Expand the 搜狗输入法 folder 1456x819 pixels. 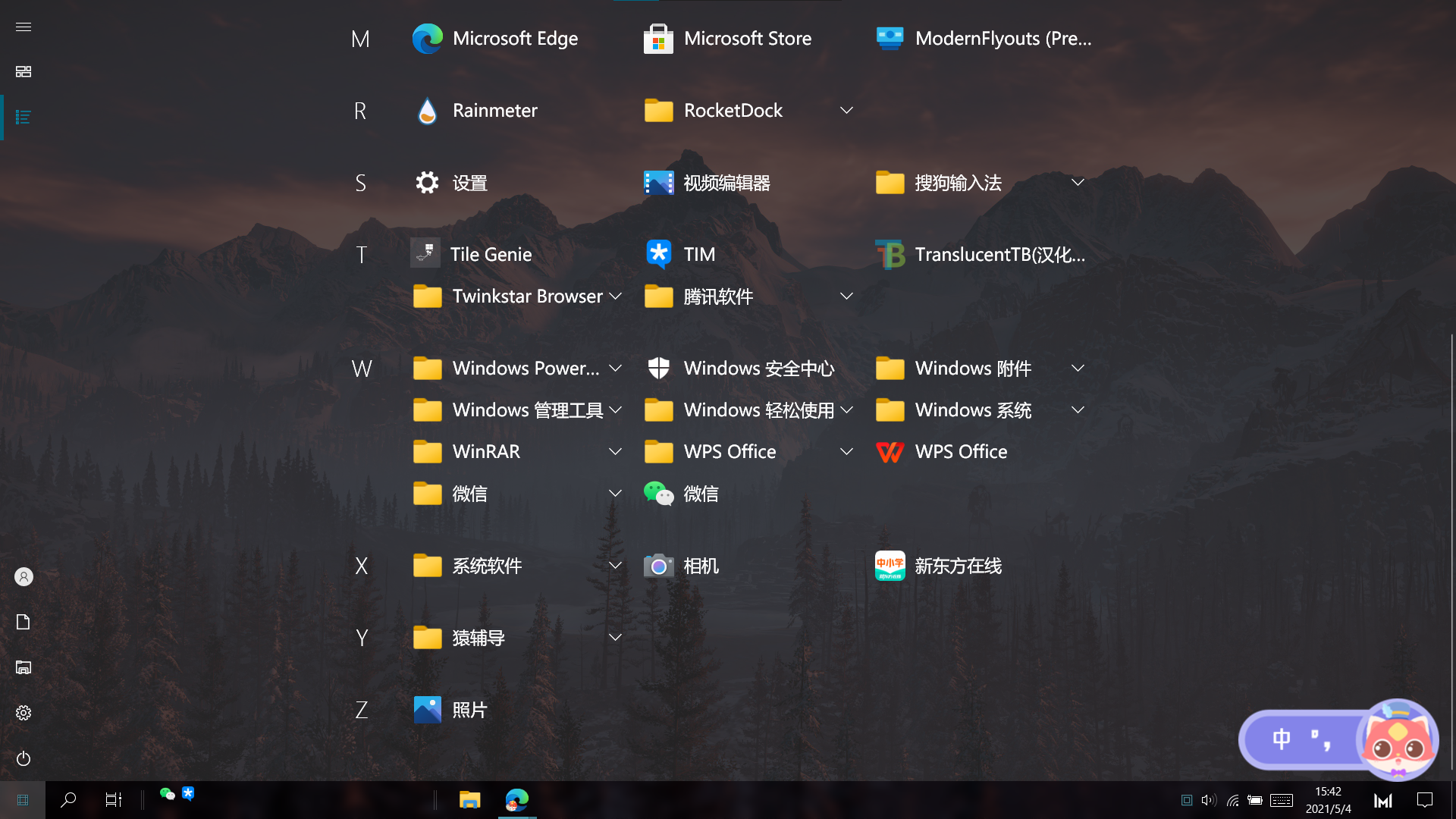1078,183
